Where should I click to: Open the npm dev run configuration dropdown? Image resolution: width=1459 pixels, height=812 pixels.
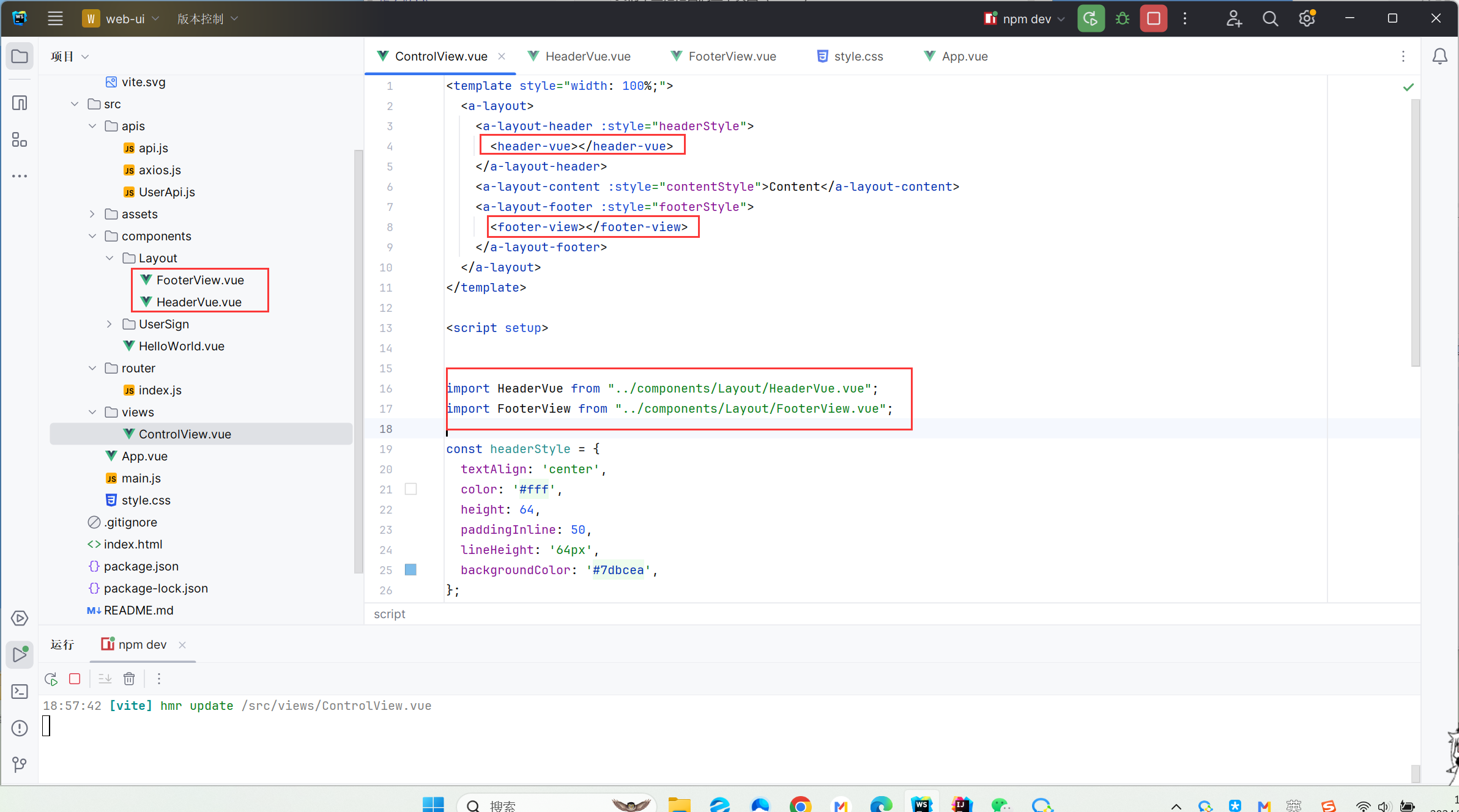pyautogui.click(x=1025, y=18)
